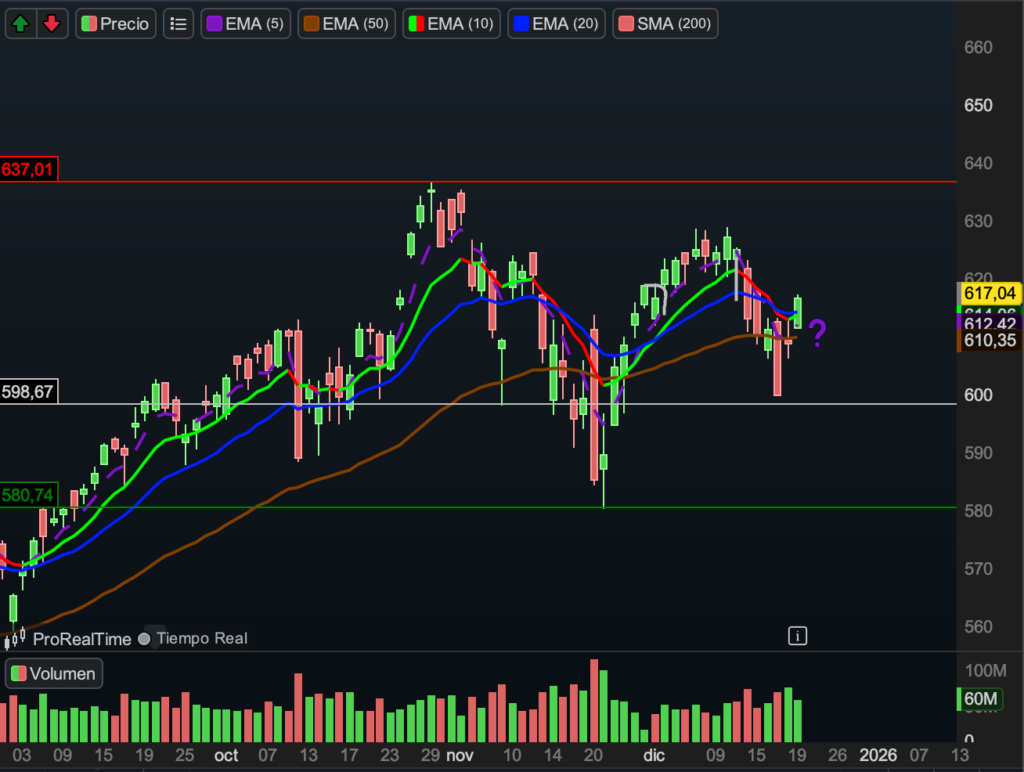
Task: Click the info icon on the chart
Action: click(797, 635)
